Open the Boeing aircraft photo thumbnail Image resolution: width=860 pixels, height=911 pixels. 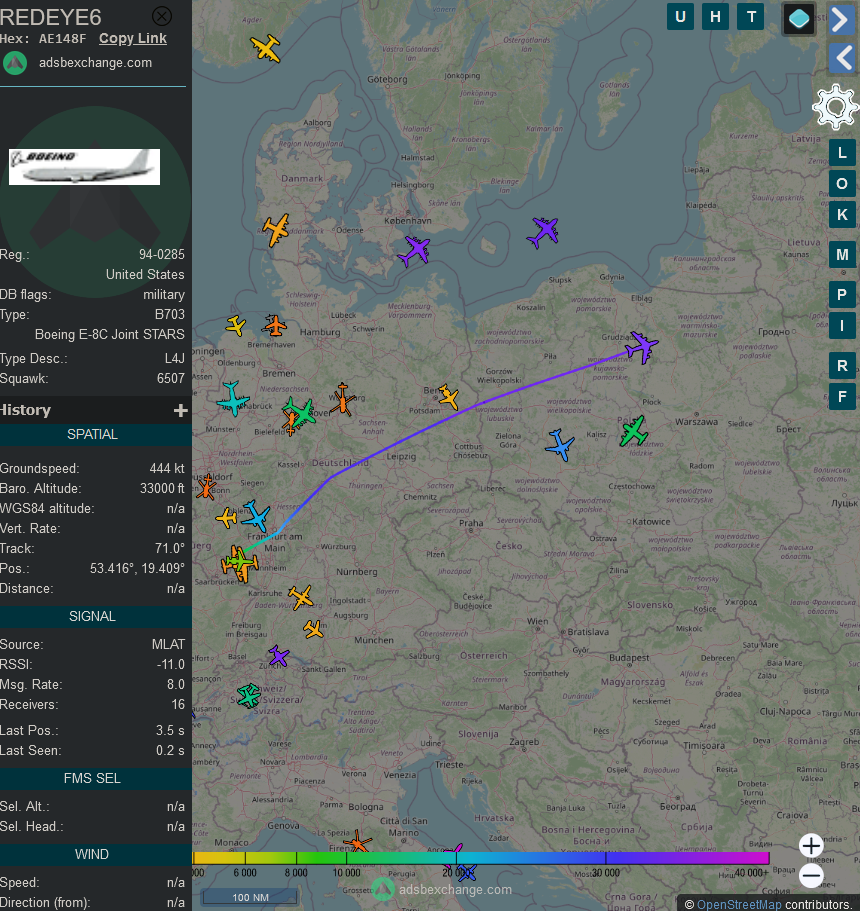[x=84, y=167]
